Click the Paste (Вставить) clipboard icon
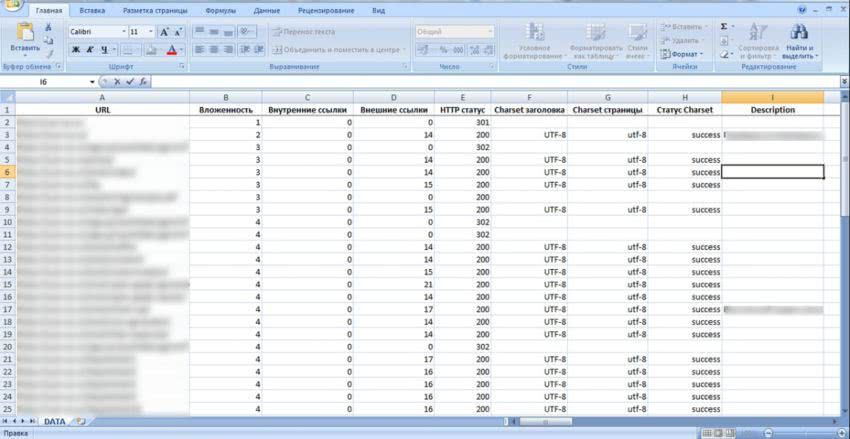 click(25, 36)
